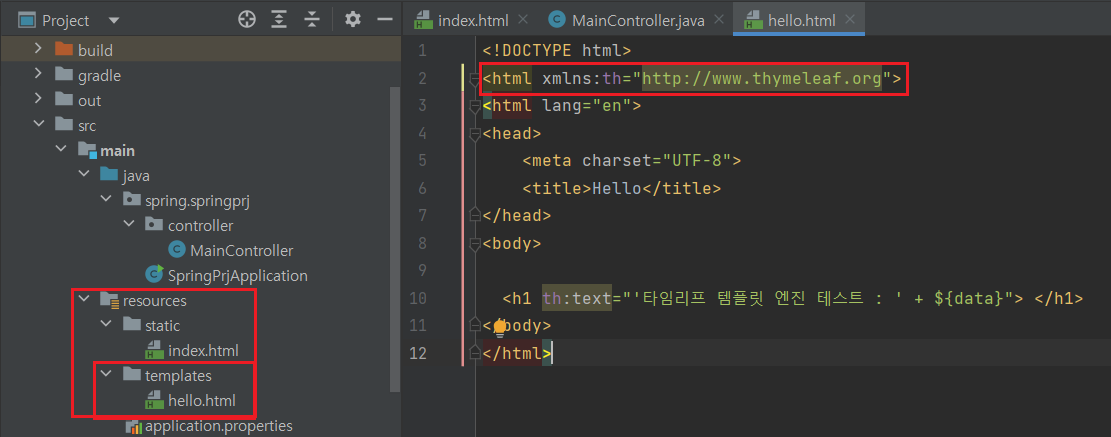Open application.properties in the project tree
1111x437 pixels.
(218, 426)
